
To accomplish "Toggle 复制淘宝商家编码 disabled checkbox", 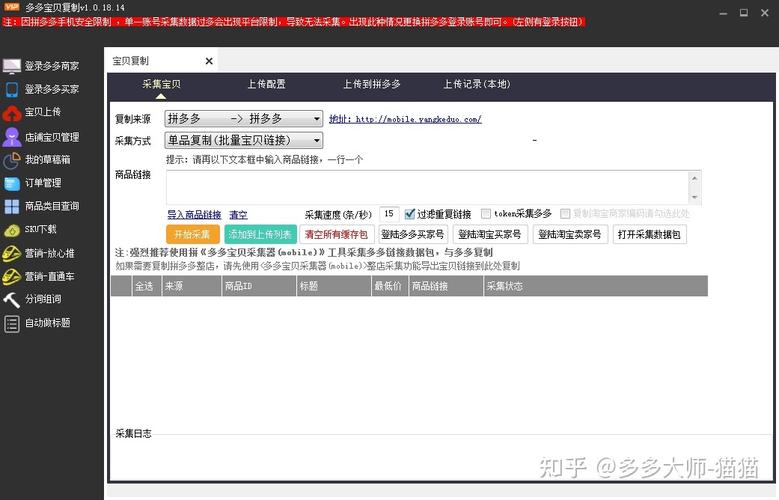I will [565, 214].
